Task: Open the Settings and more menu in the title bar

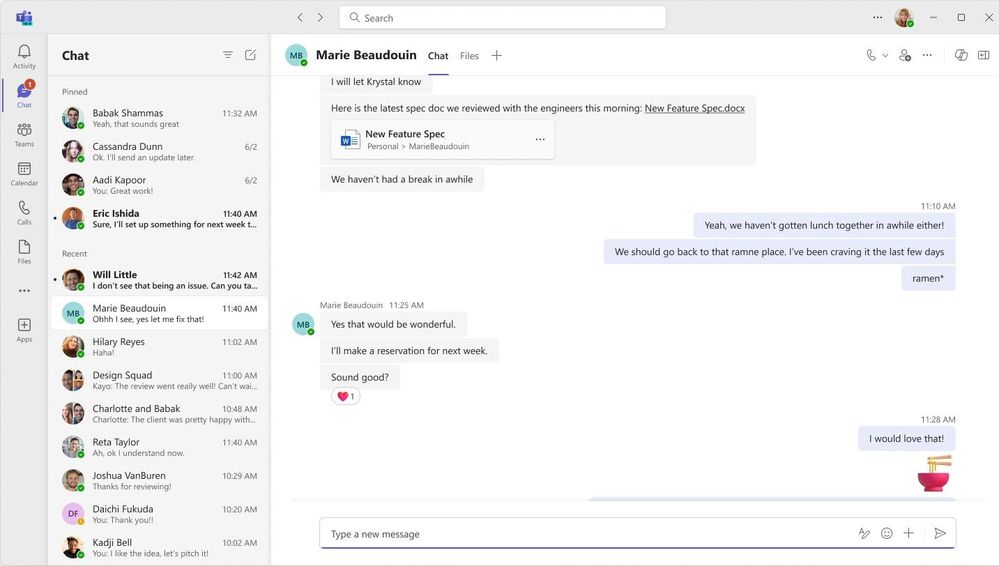Action: [877, 18]
